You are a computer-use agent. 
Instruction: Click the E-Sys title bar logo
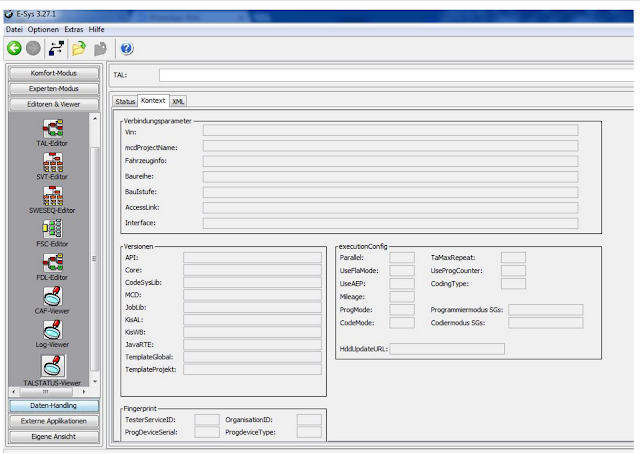click(9, 14)
